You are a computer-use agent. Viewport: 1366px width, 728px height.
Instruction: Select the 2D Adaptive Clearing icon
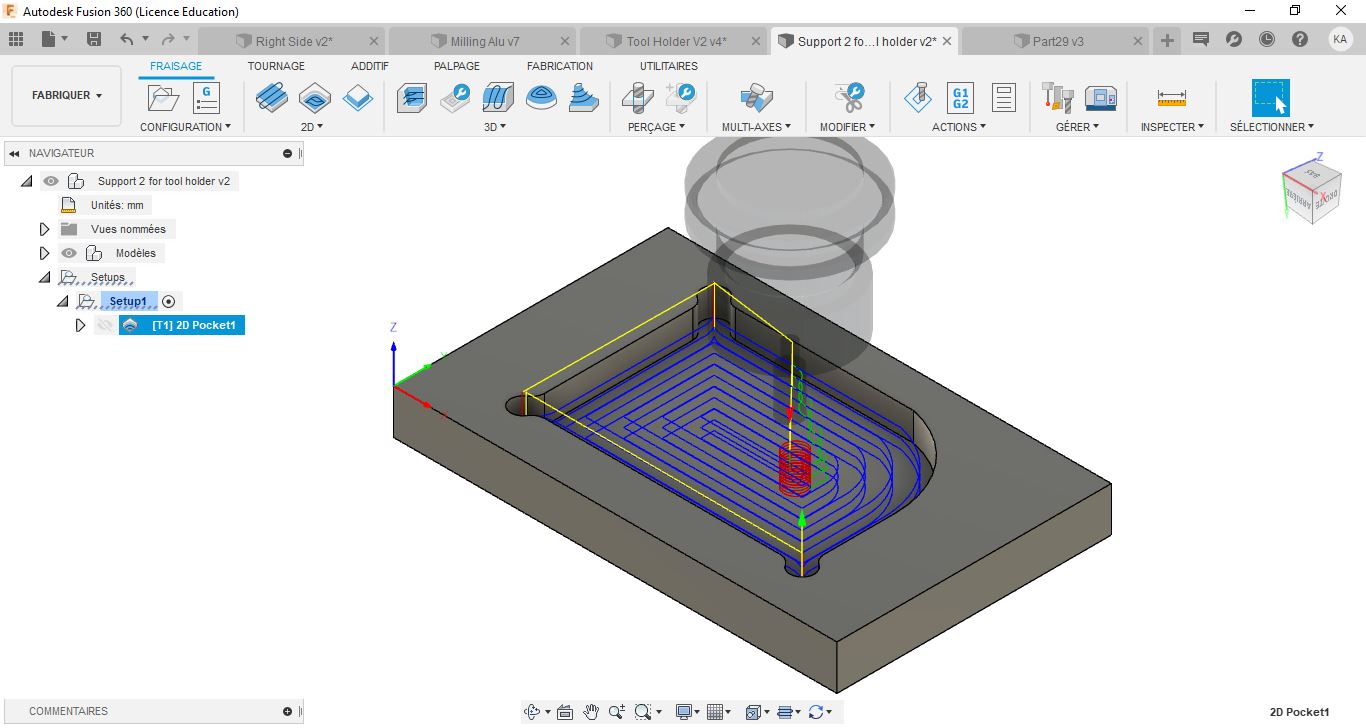click(x=271, y=98)
